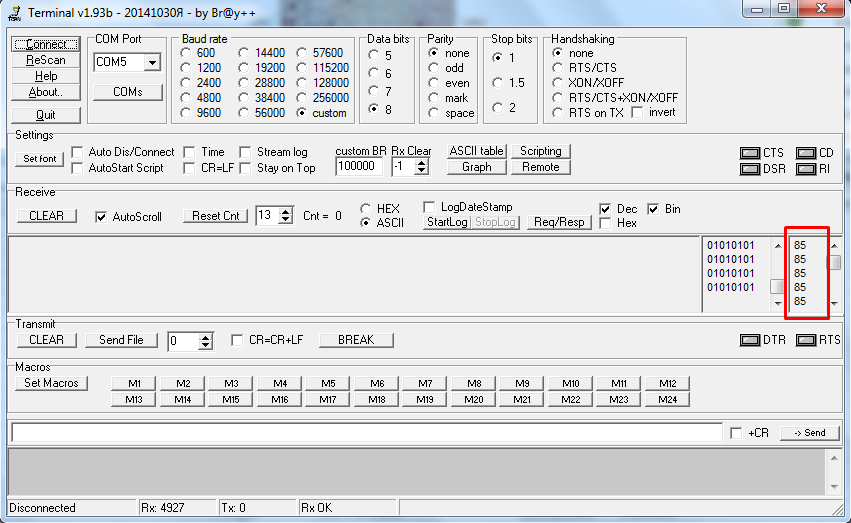Run macro M1
Viewport: 851px width, 523px height.
coord(134,384)
